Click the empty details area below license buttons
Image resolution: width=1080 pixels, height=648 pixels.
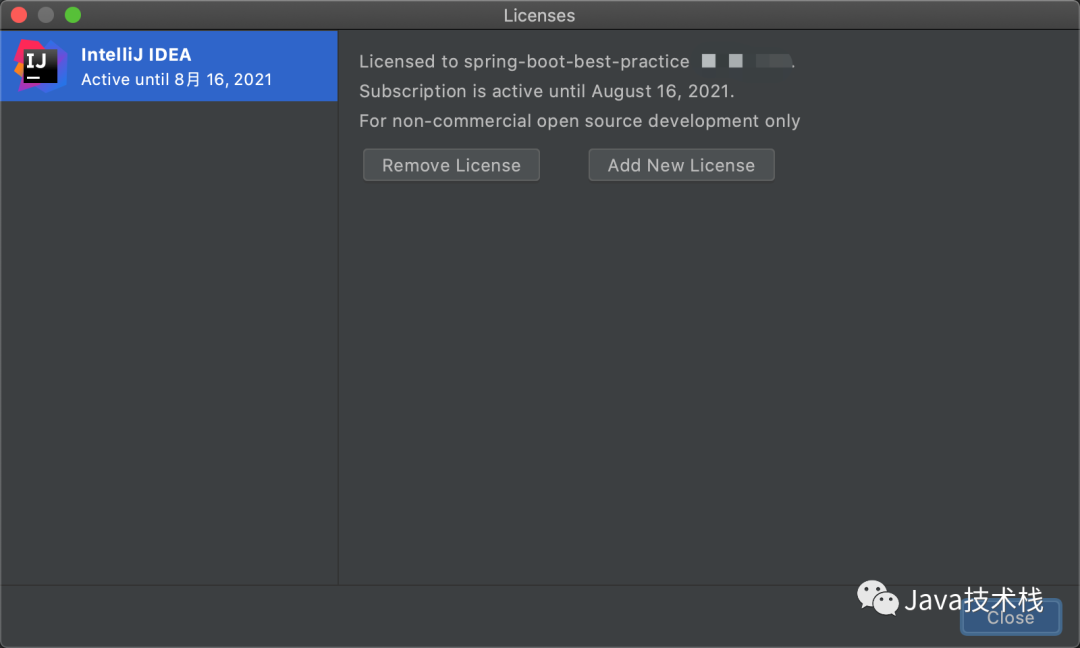coord(708,380)
